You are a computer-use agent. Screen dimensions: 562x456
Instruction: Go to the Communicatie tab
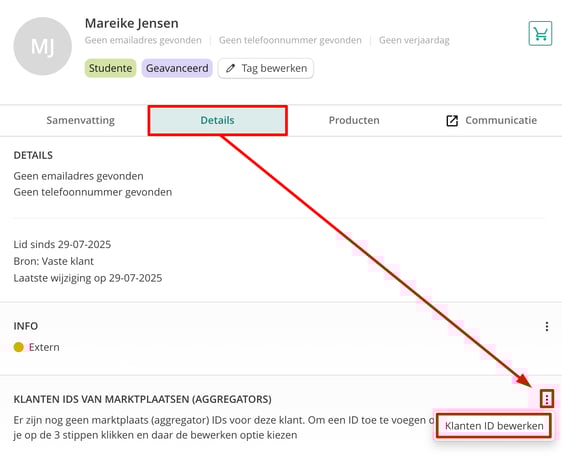click(x=491, y=120)
